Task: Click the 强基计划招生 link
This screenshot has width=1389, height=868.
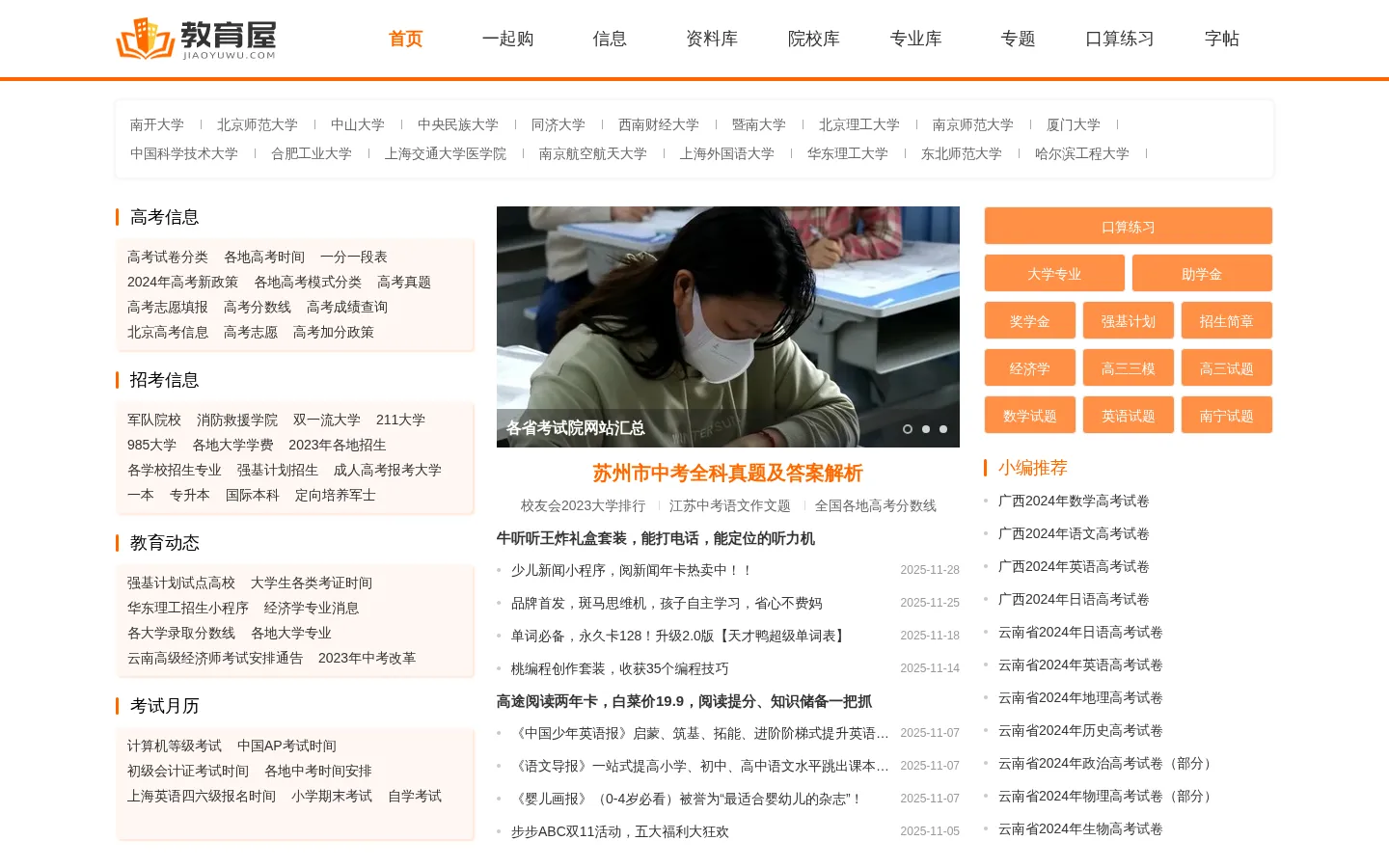Action: tap(278, 471)
